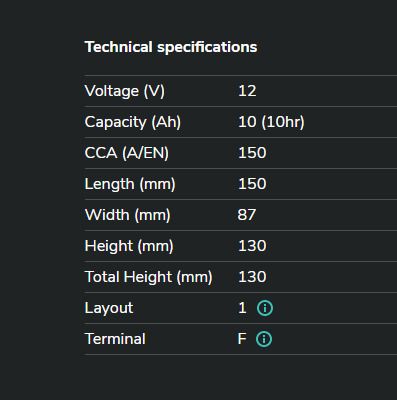Image resolution: width=397 pixels, height=400 pixels.
Task: Open the Layout info icon
Action: [265, 308]
